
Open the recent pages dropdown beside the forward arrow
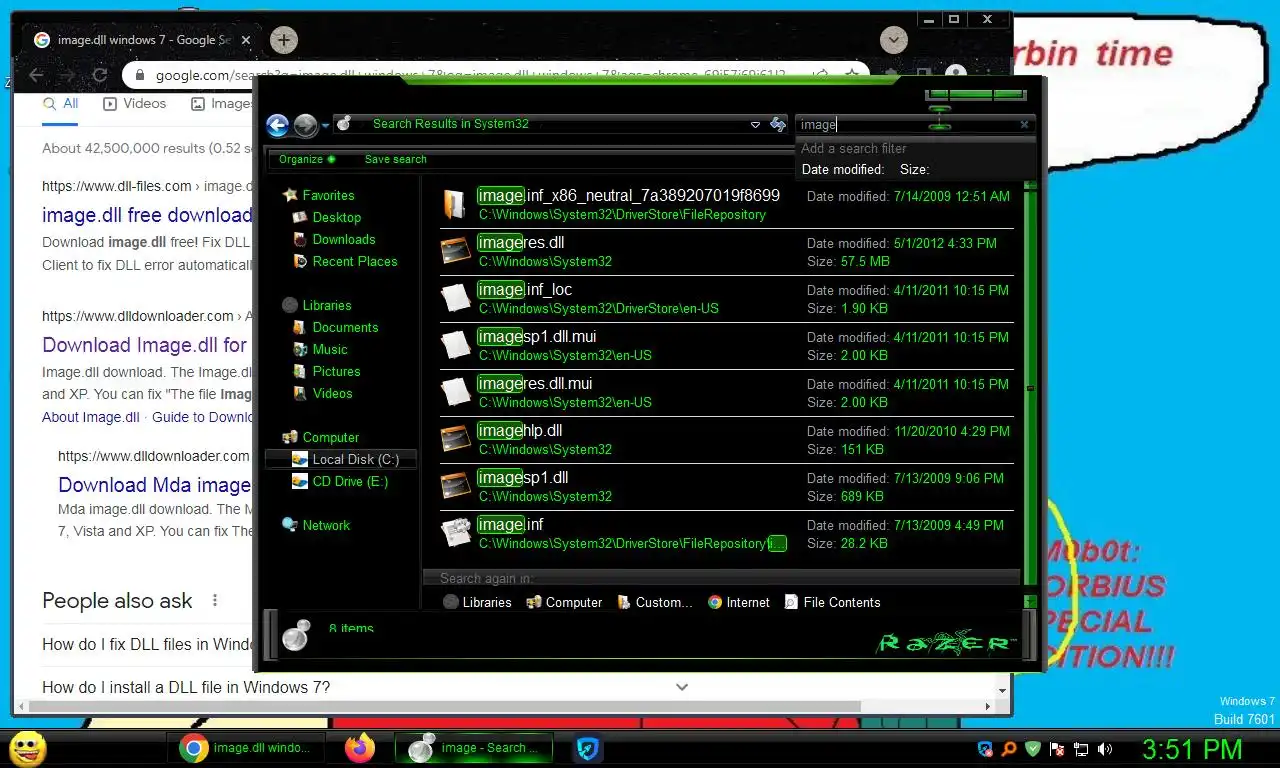[x=326, y=126]
